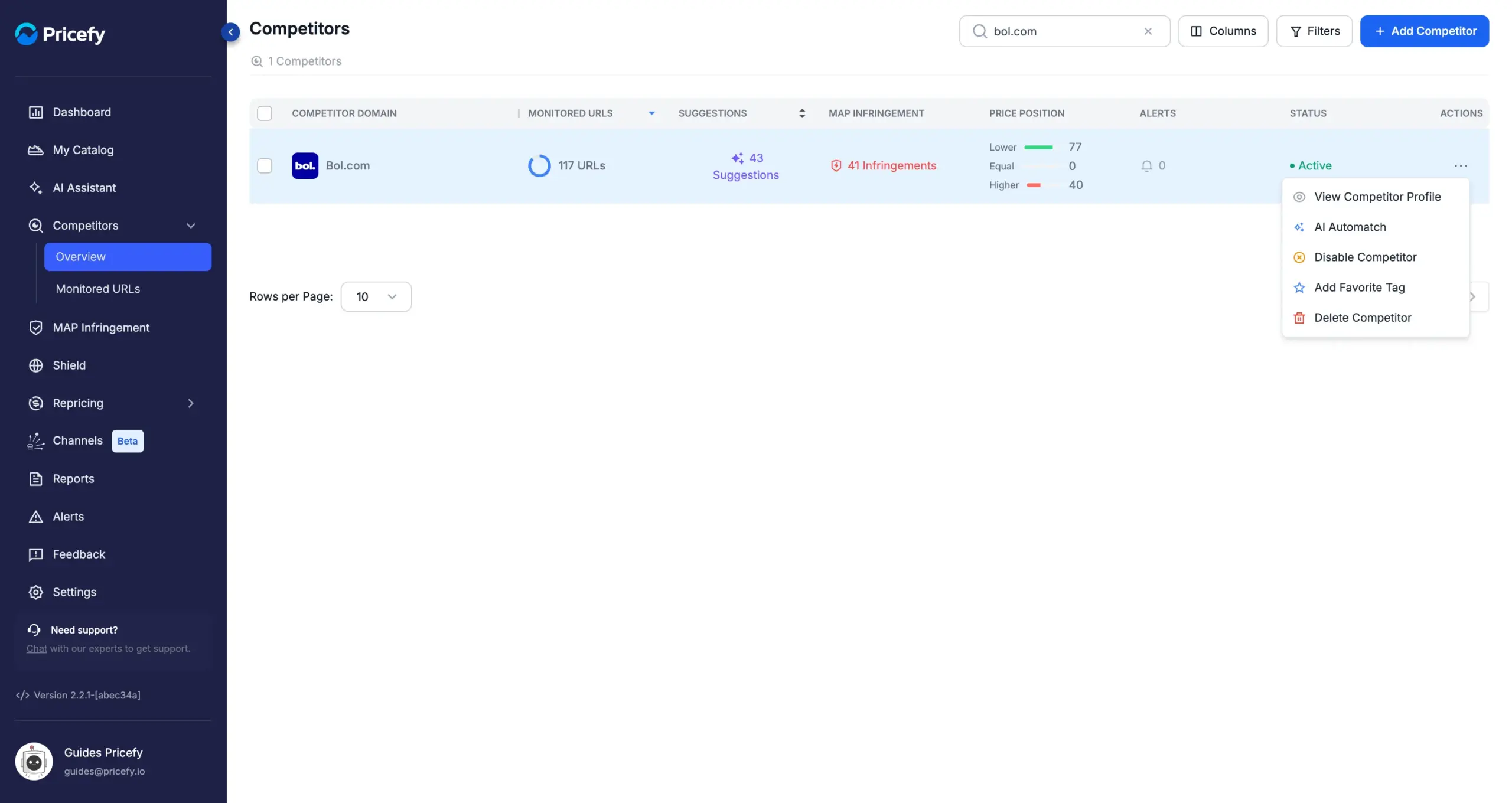Click the Suggestions sort arrows
Image resolution: width=1512 pixels, height=803 pixels.
pos(802,113)
